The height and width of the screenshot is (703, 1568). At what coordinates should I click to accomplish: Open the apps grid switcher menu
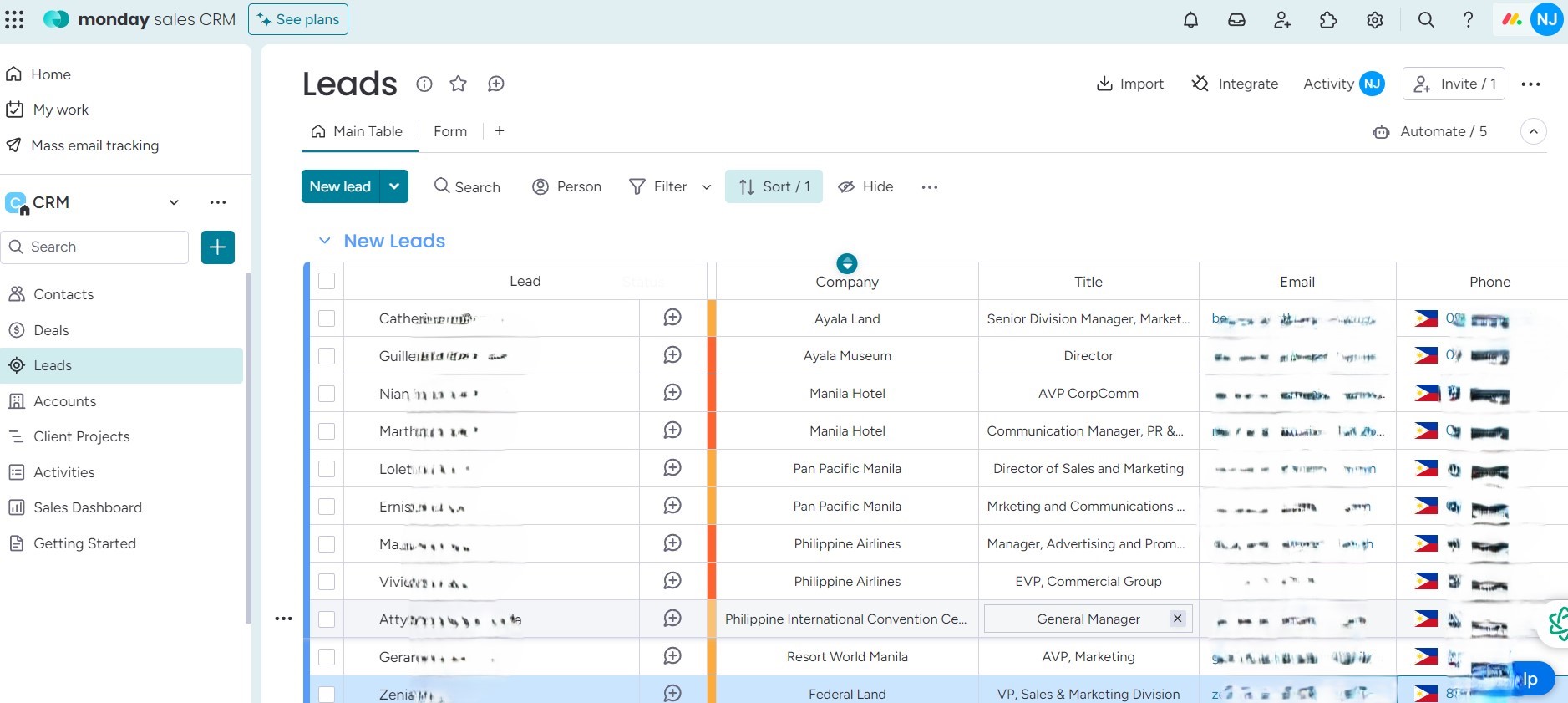[x=14, y=19]
